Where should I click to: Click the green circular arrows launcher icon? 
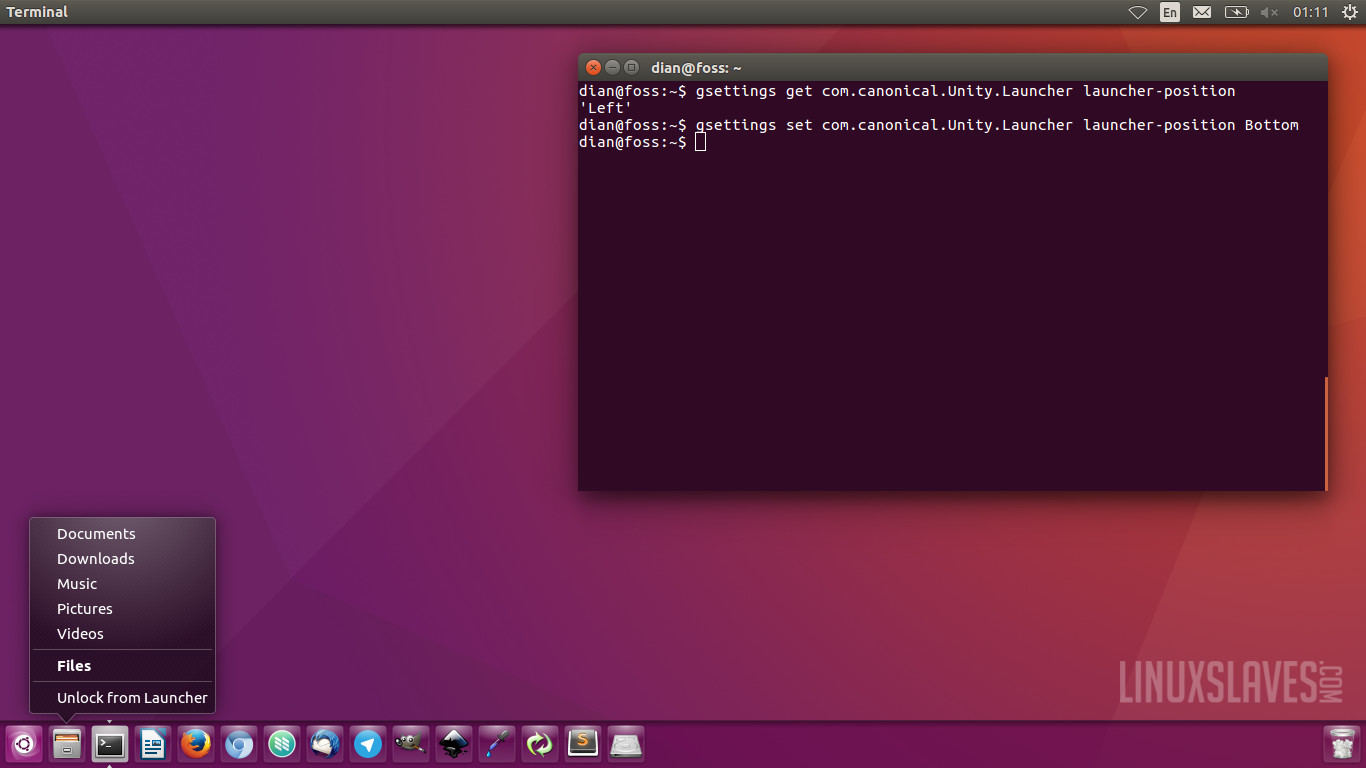click(540, 744)
